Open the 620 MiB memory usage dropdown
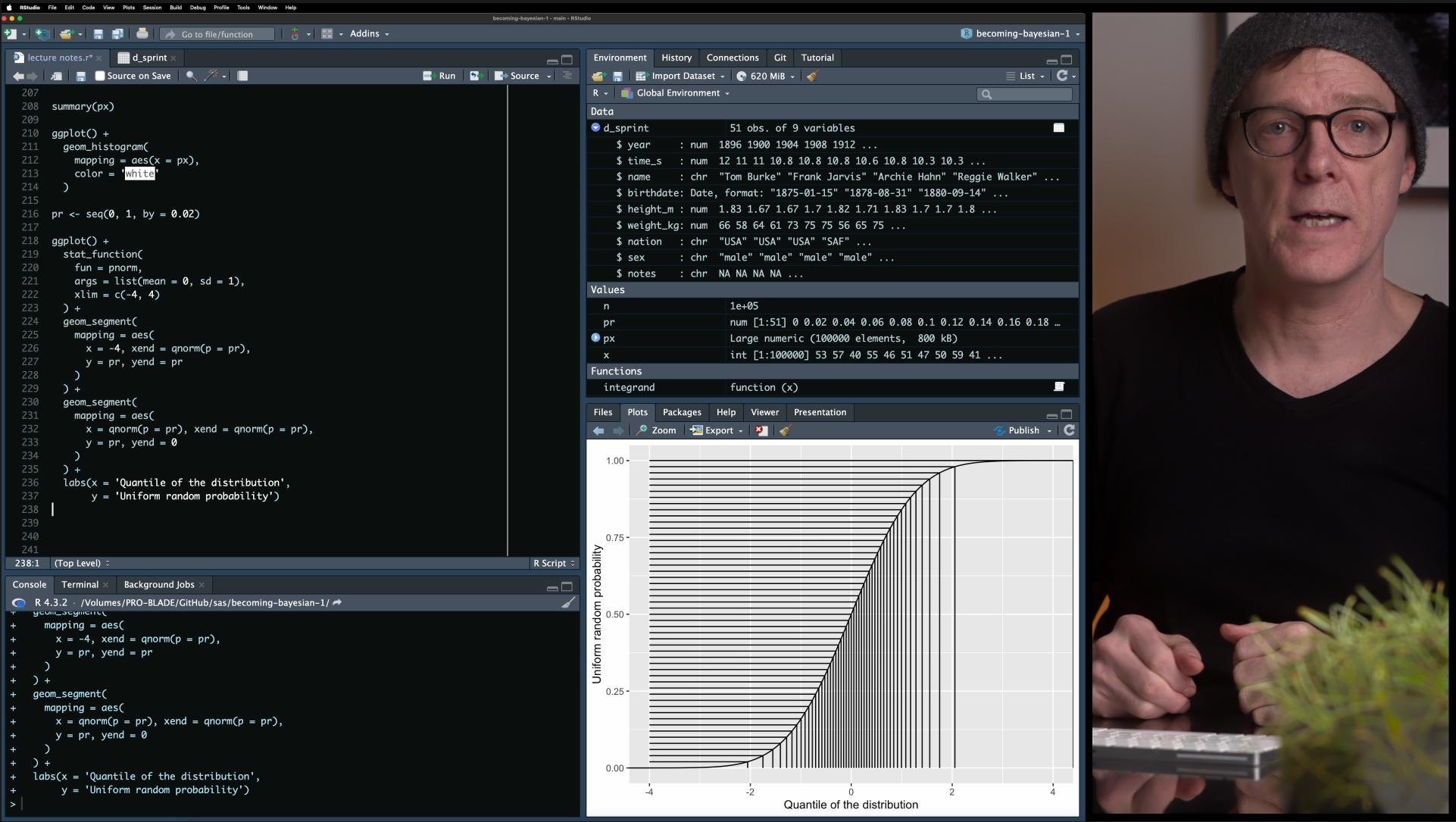Screen dimensions: 1456x822 765,76
